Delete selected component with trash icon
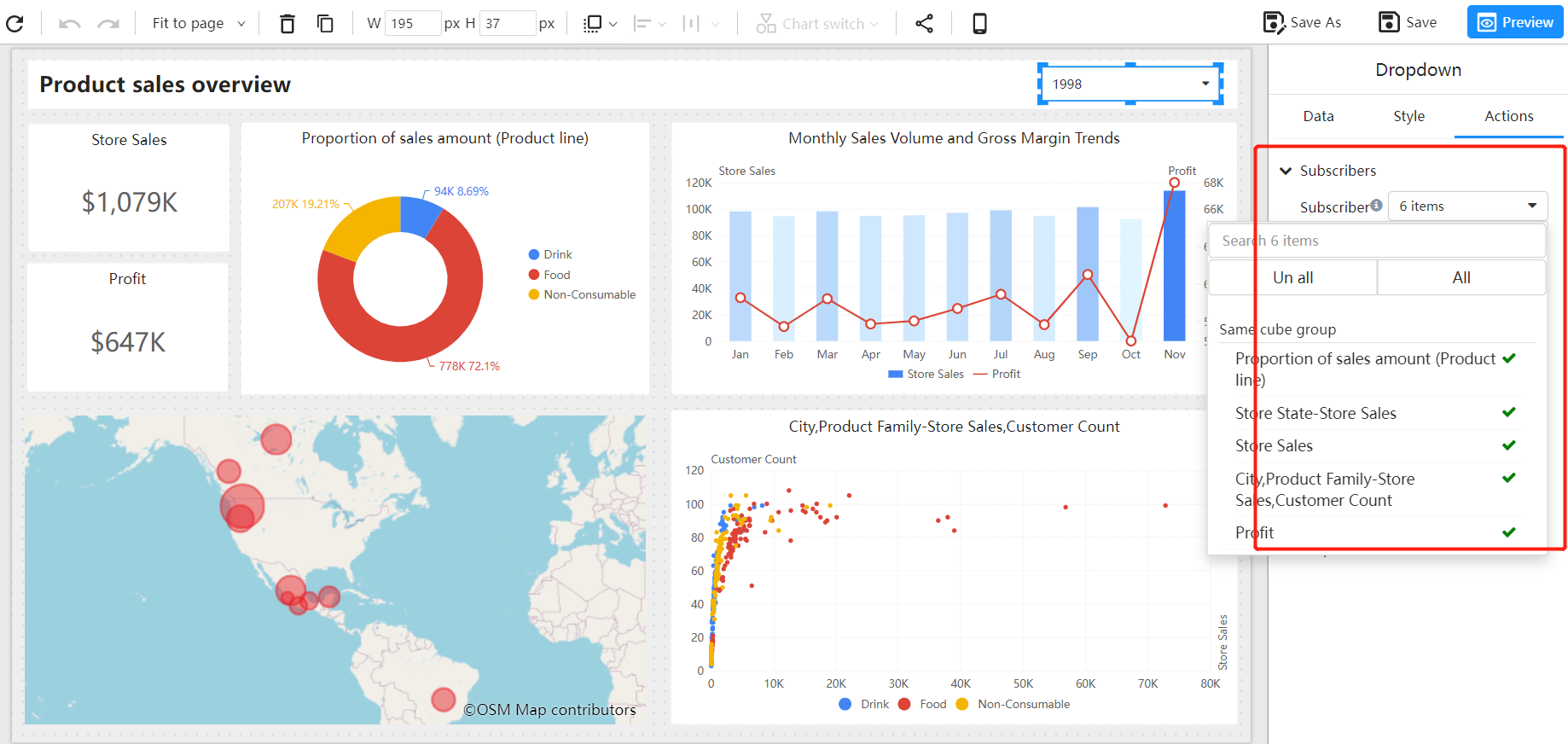The height and width of the screenshot is (744, 1568). 287,23
